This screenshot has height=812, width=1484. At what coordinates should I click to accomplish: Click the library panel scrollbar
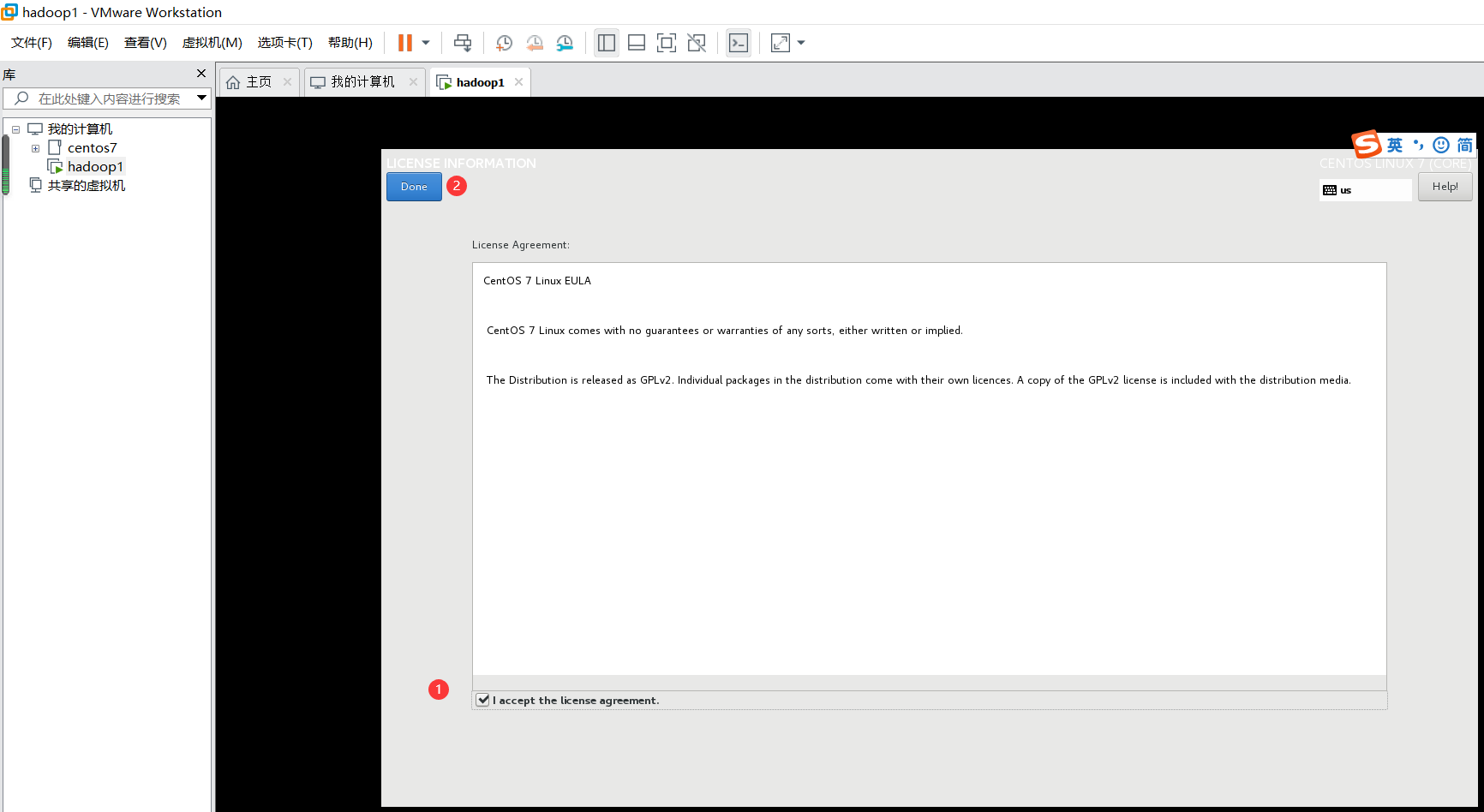[6, 164]
